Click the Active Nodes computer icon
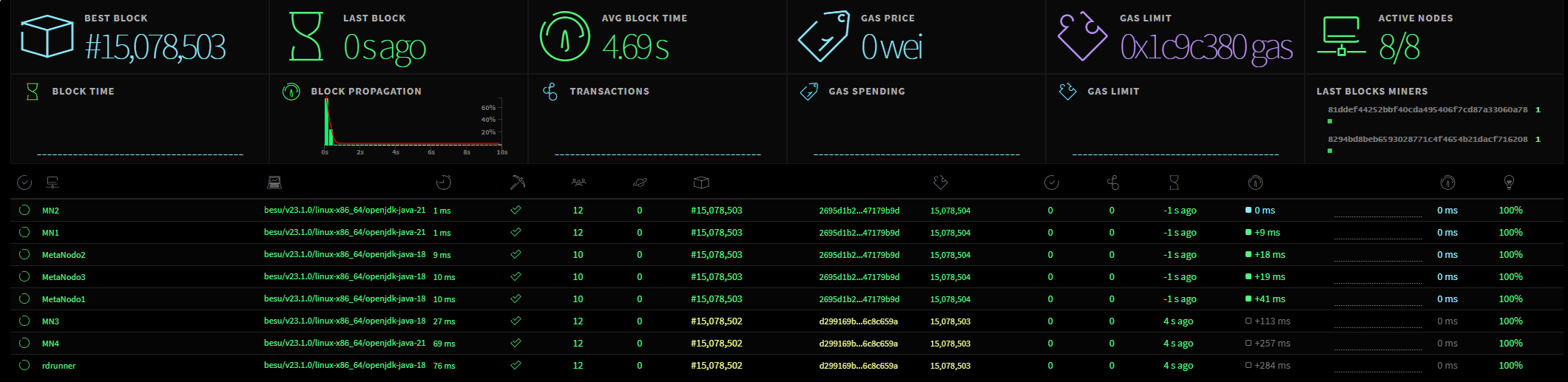 coord(1341,36)
